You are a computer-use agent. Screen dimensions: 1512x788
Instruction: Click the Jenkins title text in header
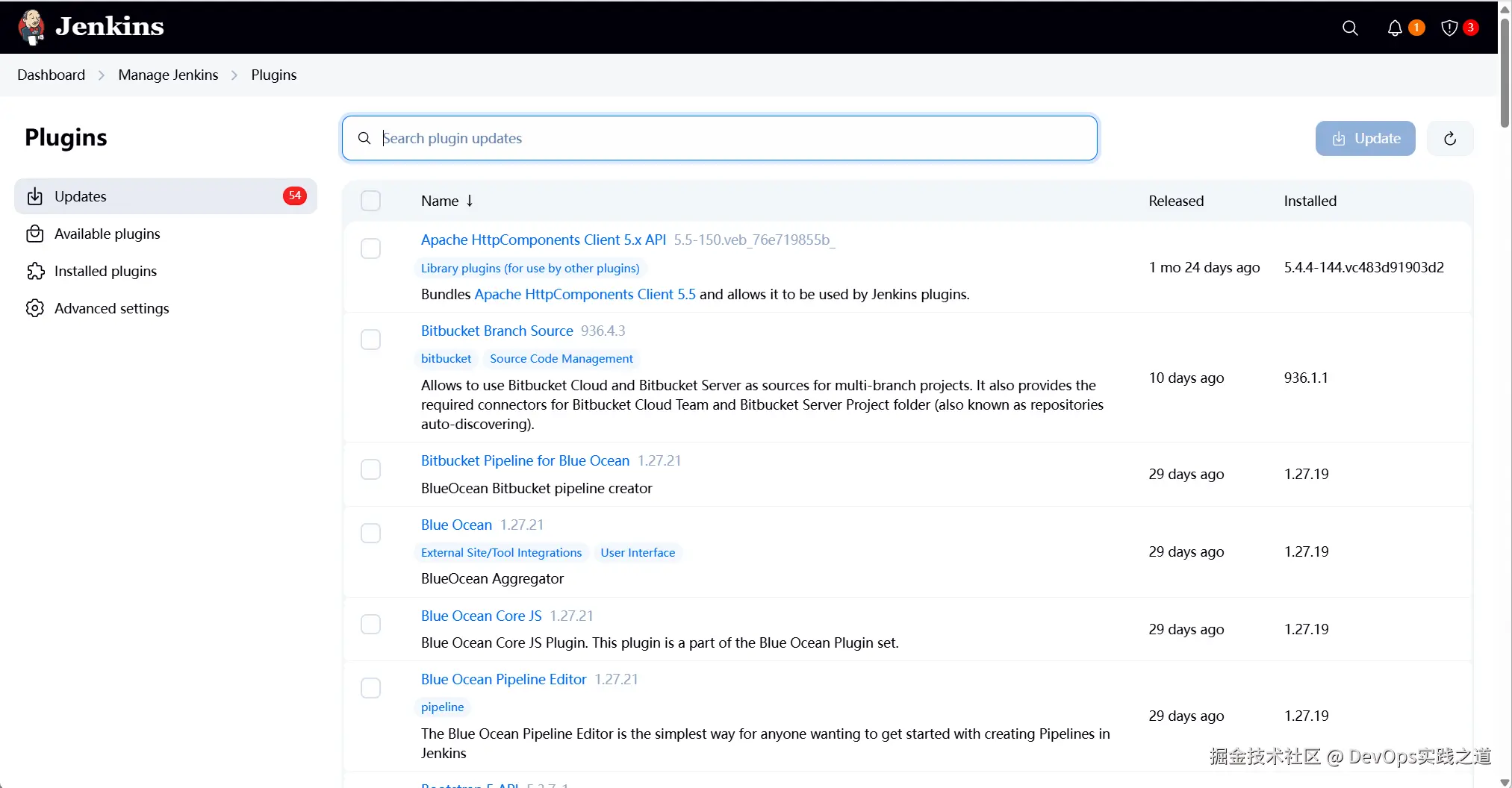click(x=110, y=26)
